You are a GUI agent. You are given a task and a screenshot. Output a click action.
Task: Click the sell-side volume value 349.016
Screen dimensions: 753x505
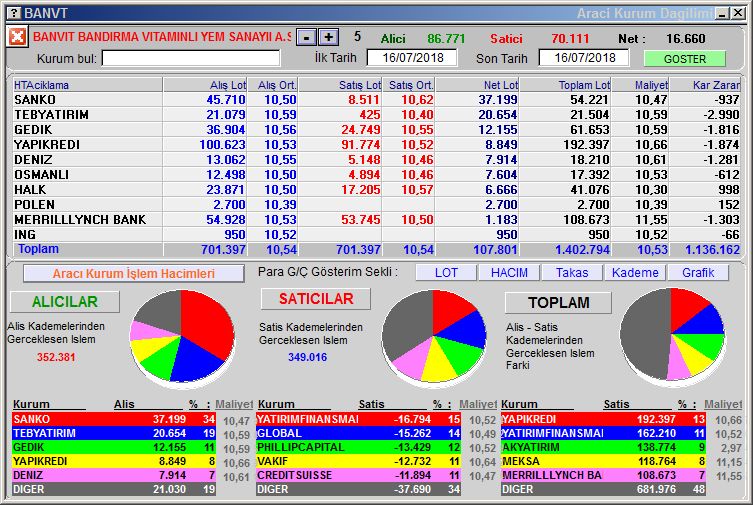(307, 357)
